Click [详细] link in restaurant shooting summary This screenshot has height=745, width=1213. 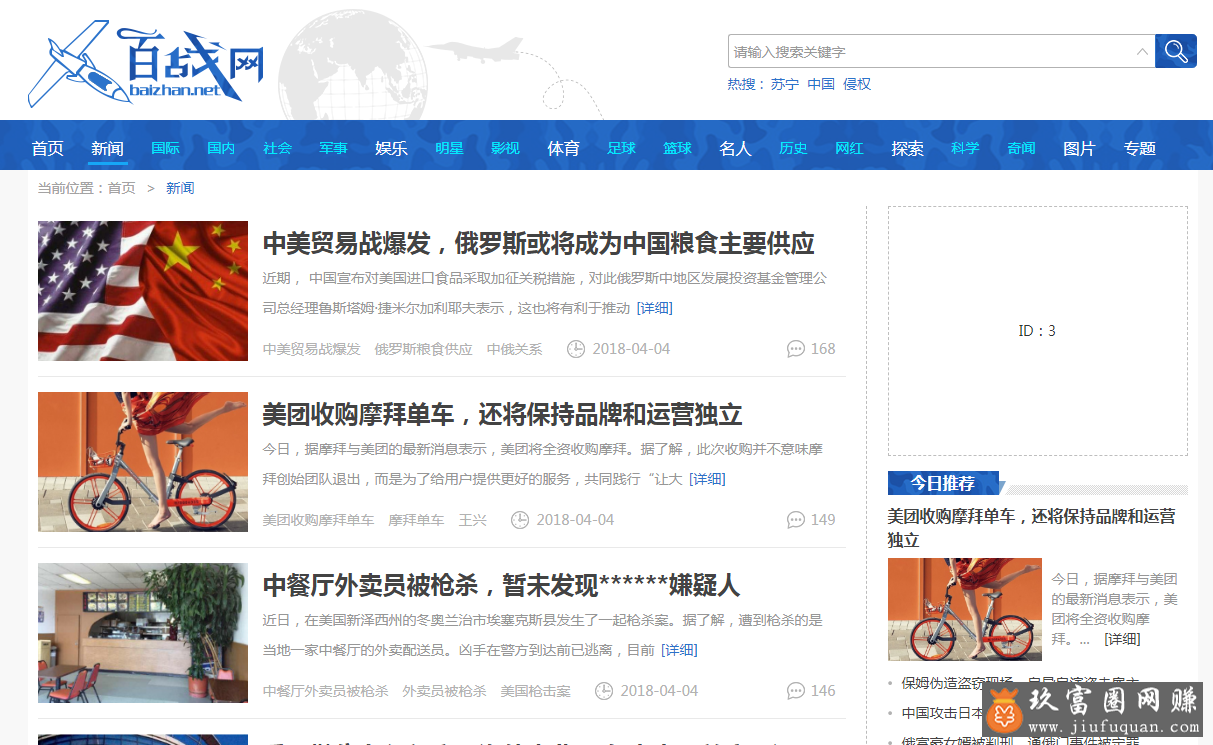pyautogui.click(x=679, y=650)
